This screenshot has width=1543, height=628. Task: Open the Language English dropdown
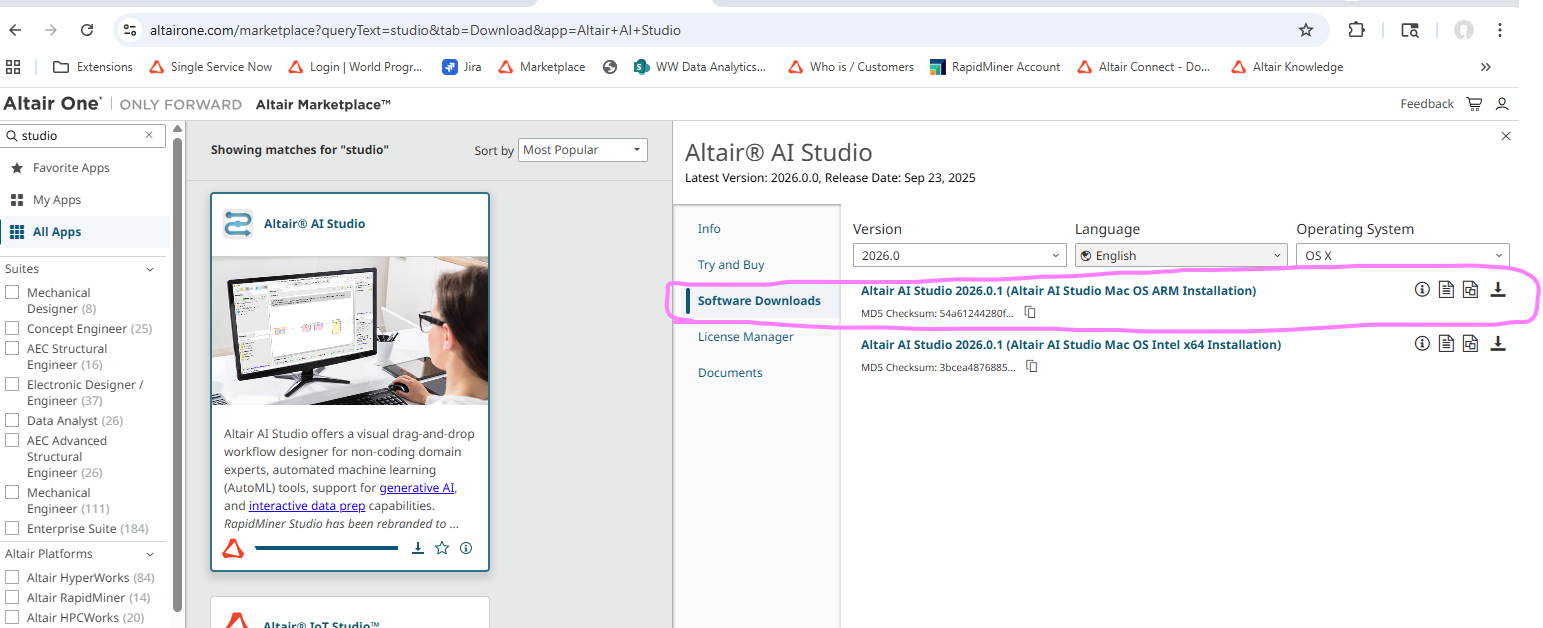click(x=1181, y=255)
